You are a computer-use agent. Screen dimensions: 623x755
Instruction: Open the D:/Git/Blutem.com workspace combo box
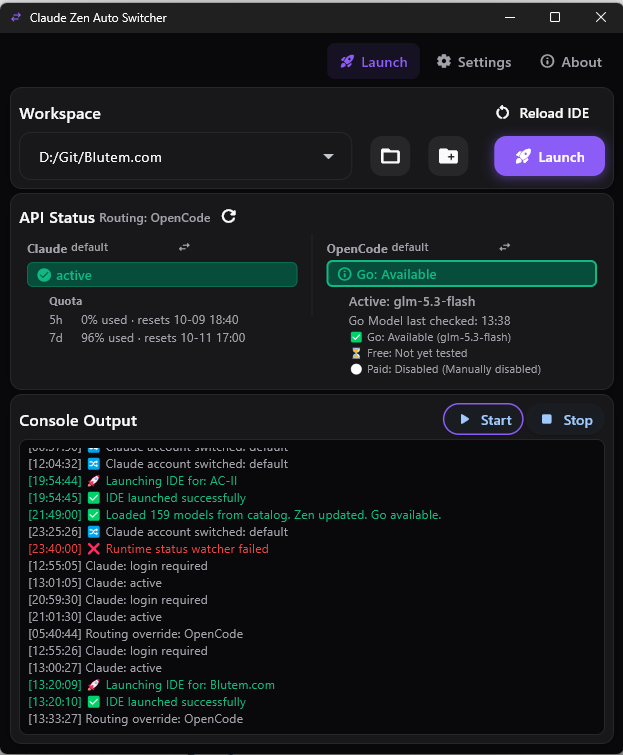point(185,156)
